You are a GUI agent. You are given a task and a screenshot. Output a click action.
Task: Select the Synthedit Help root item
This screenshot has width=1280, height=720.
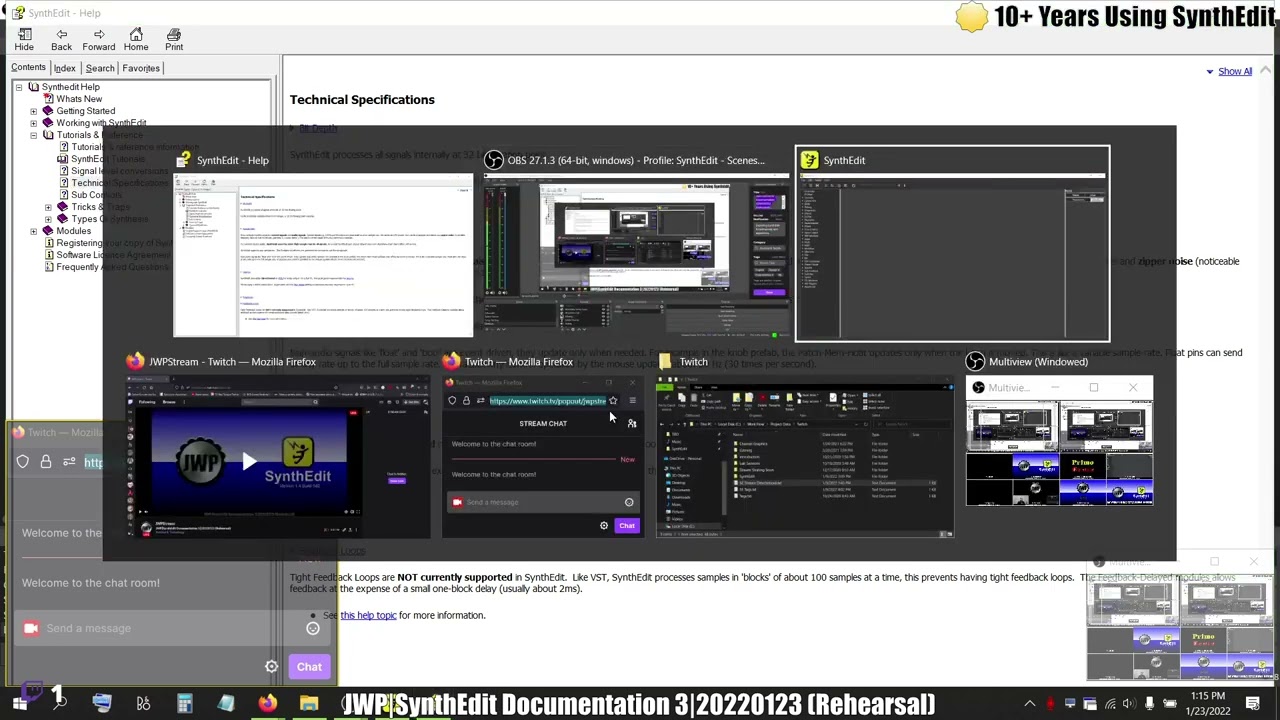point(71,87)
